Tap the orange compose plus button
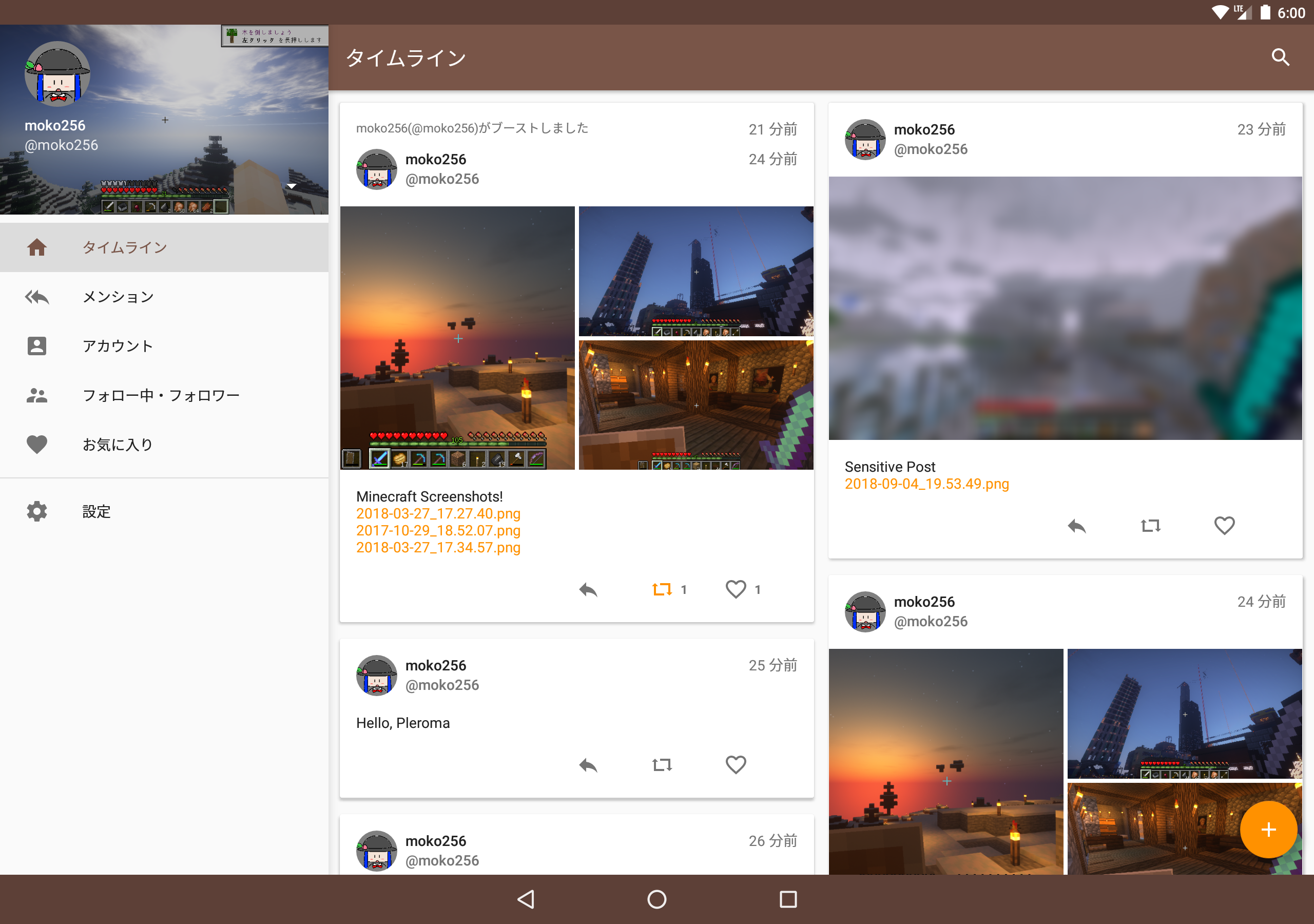Screen dimensions: 1314x924 1268,829
